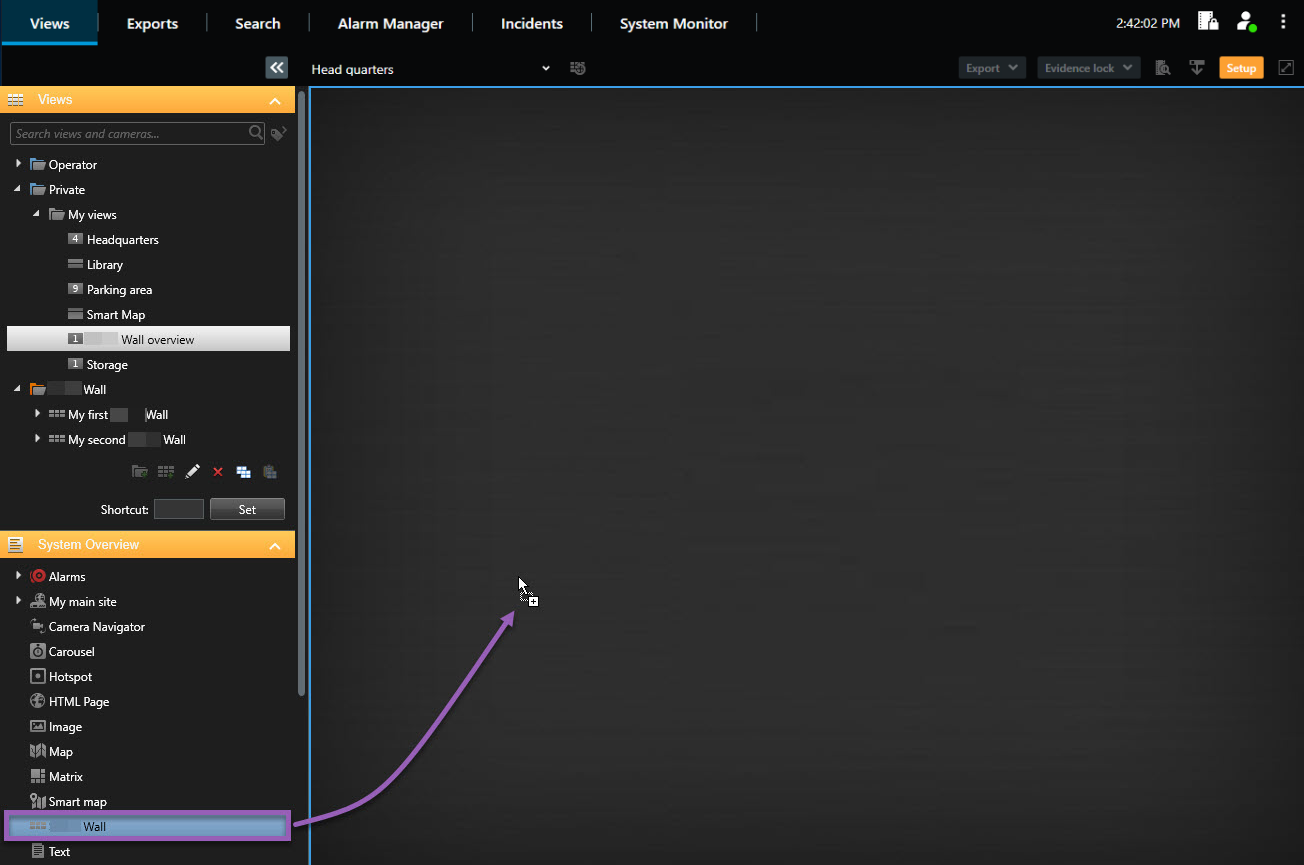Expand the Operator folder in the views tree
Image resolution: width=1304 pixels, height=865 pixels.
[x=17, y=164]
